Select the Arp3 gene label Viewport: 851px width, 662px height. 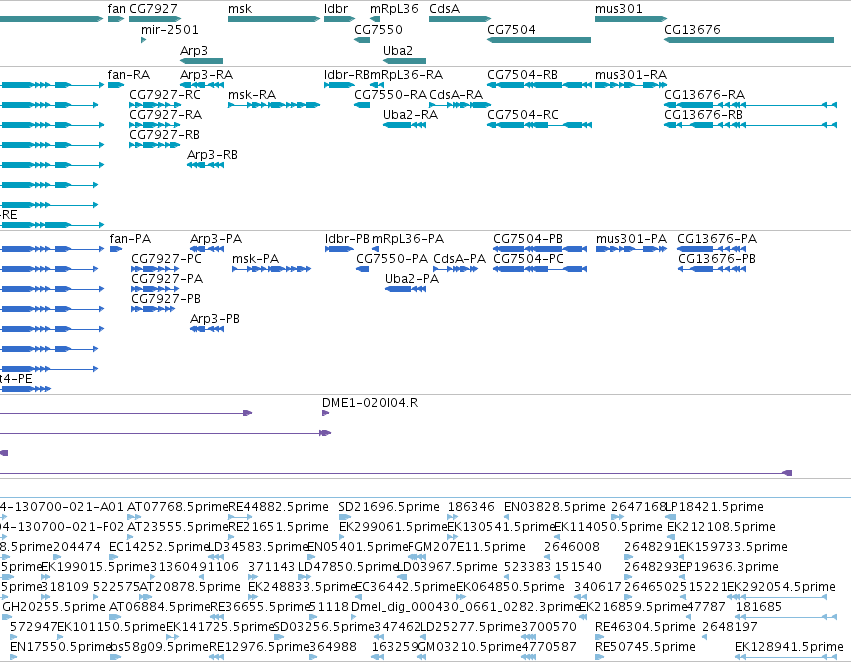(194, 50)
